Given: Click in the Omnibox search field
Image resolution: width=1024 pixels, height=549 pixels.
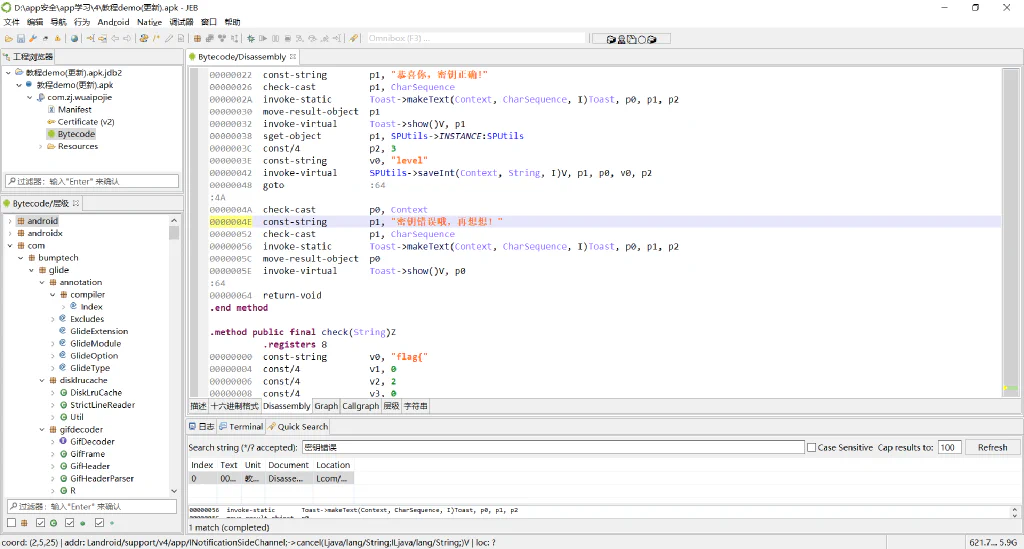Looking at the screenshot, I should pyautogui.click(x=475, y=39).
